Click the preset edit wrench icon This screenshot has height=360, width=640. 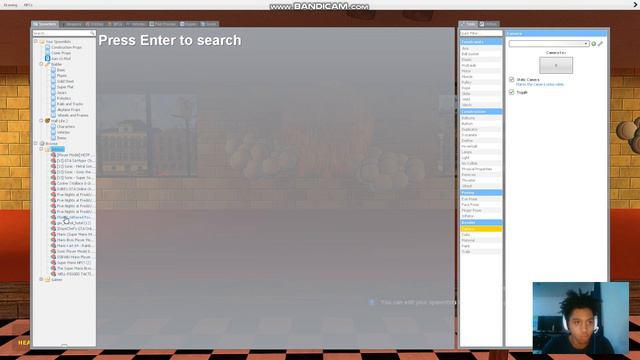tap(600, 44)
